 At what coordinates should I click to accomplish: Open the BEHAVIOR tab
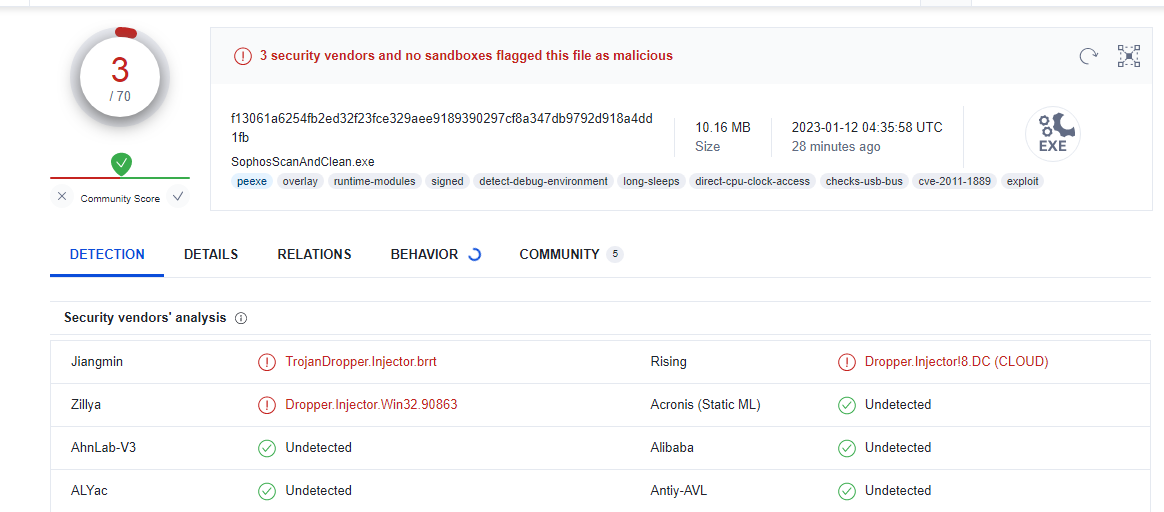pyautogui.click(x=424, y=254)
